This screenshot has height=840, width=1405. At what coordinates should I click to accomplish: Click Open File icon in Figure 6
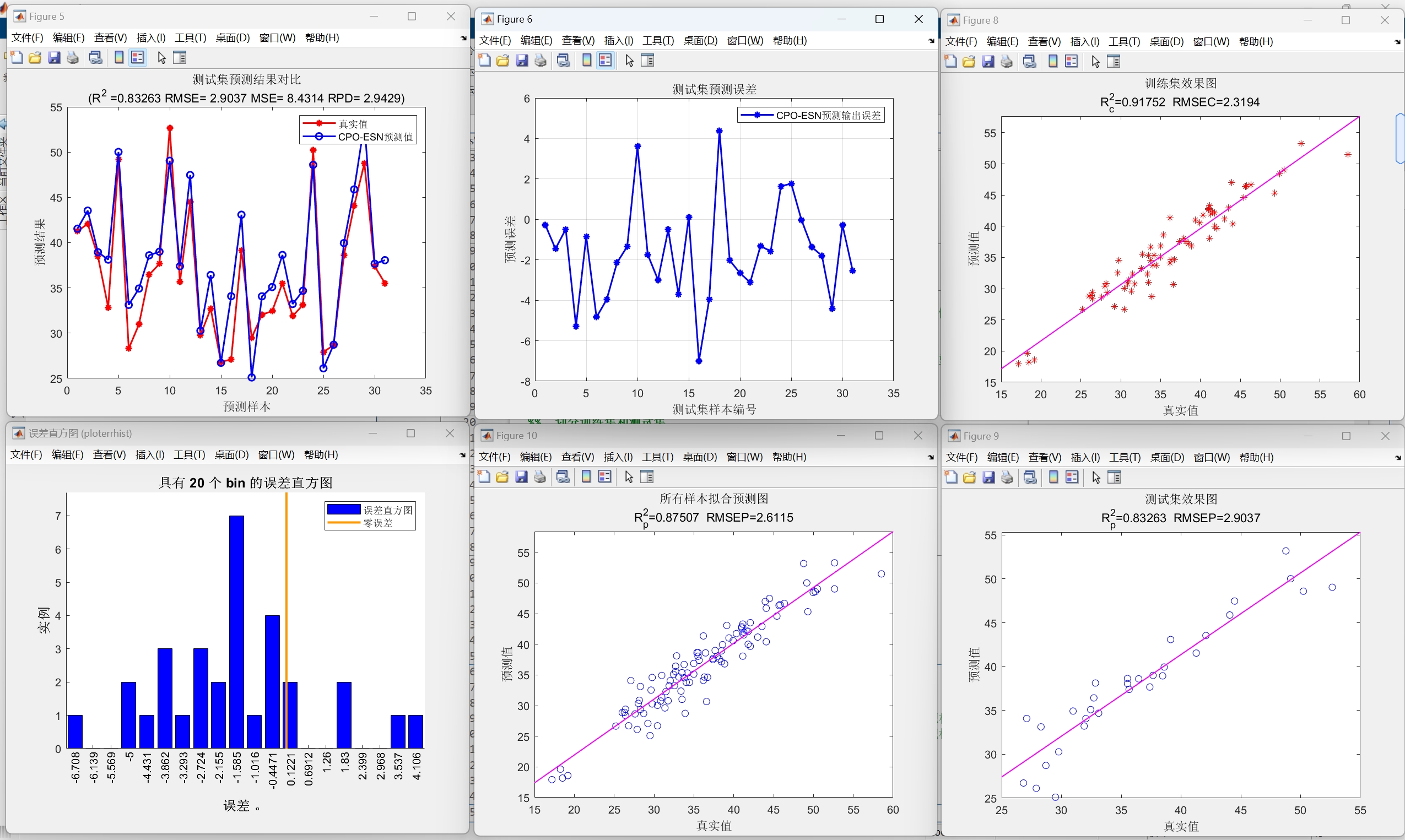pyautogui.click(x=502, y=61)
